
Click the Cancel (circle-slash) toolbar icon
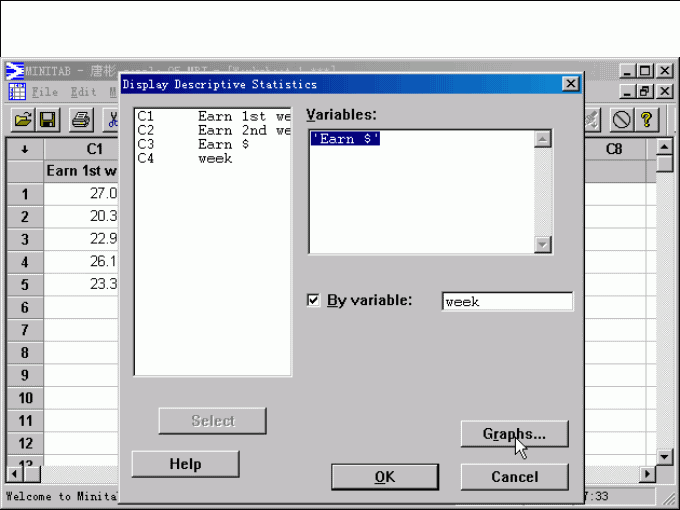click(621, 120)
